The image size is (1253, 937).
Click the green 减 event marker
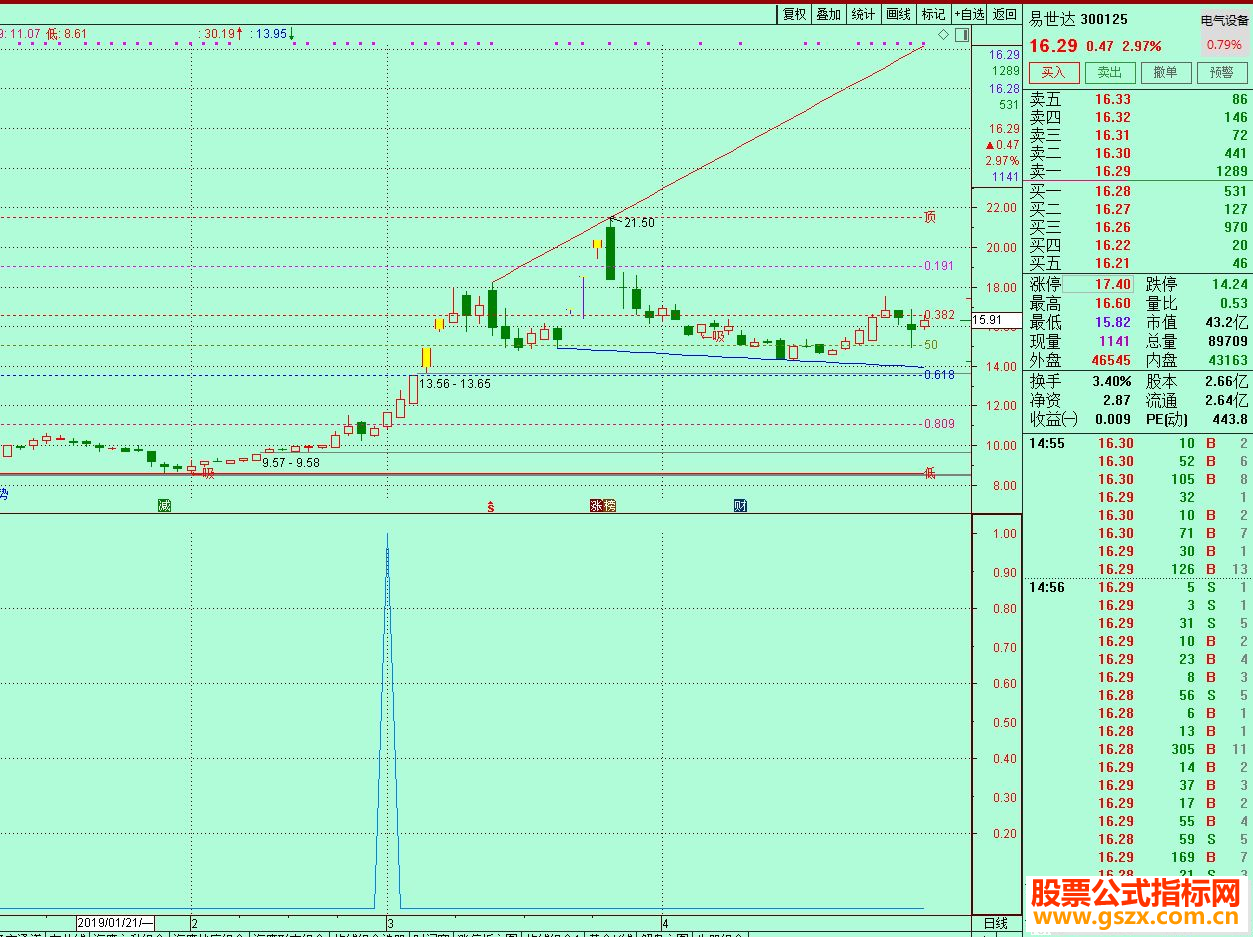coord(165,506)
